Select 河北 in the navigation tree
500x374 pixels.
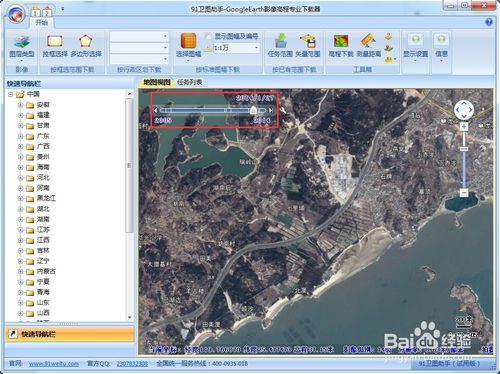coord(43,177)
